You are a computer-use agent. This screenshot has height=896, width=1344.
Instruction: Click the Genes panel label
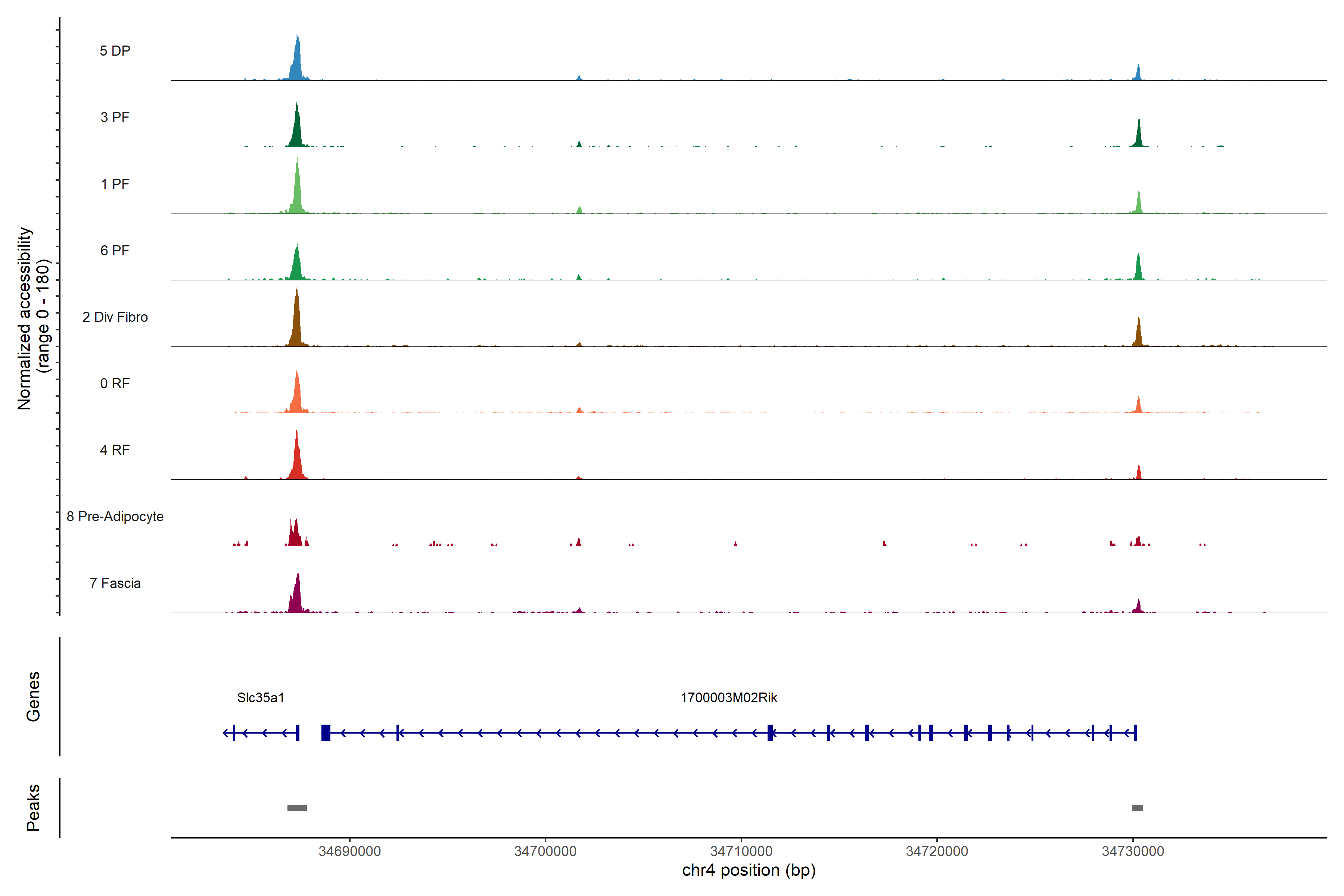coord(33,697)
